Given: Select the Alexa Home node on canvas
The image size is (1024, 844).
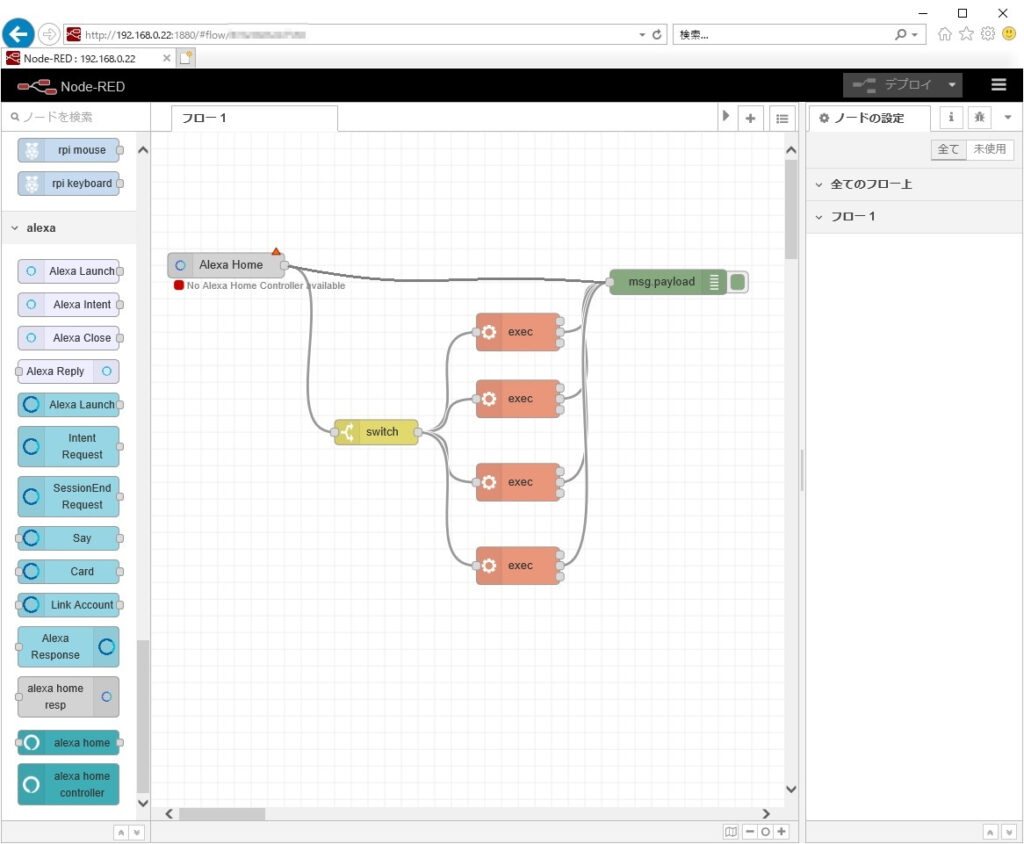Looking at the screenshot, I should coord(226,265).
